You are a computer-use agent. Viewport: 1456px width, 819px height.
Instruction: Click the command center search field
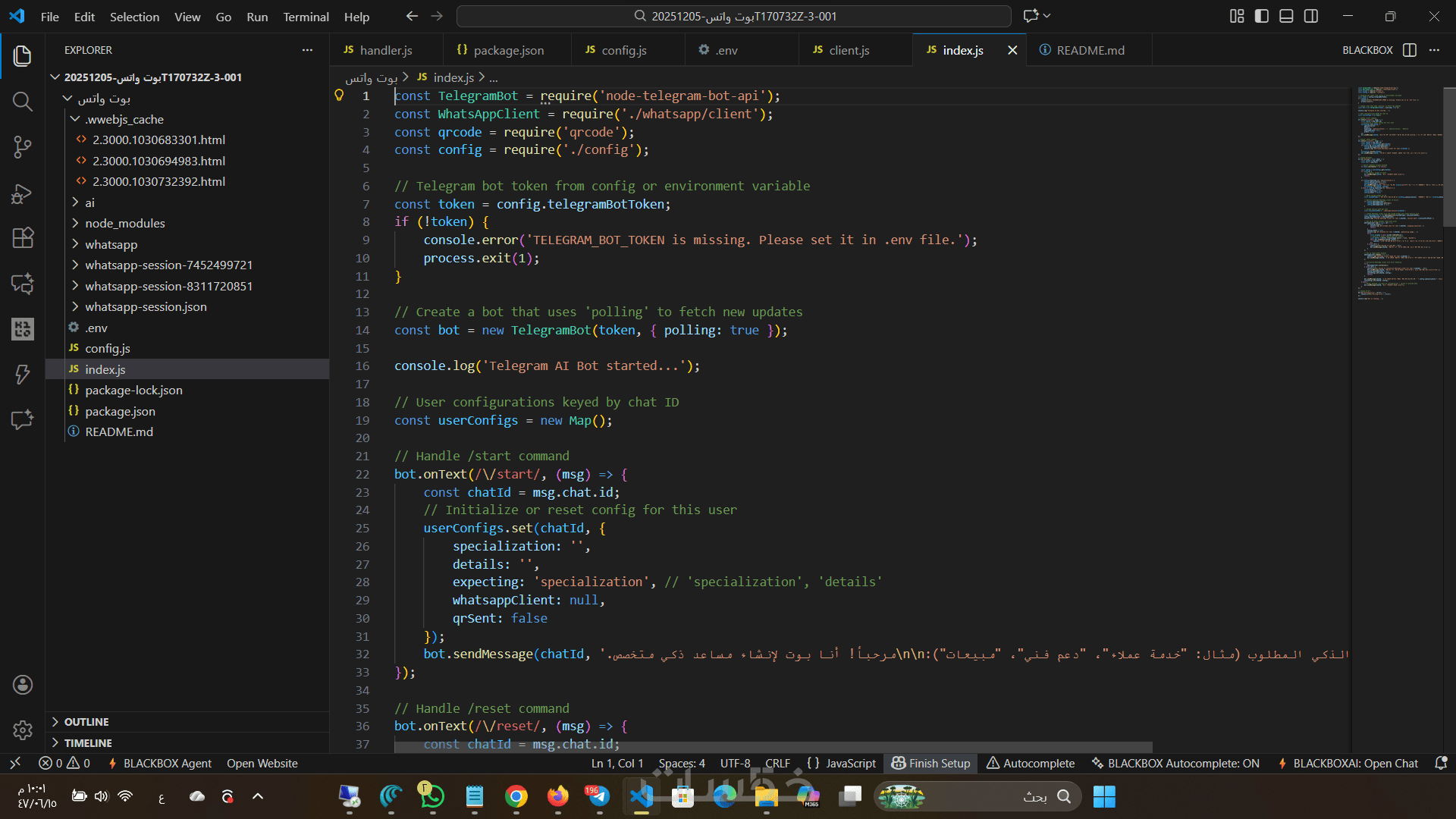[x=734, y=16]
